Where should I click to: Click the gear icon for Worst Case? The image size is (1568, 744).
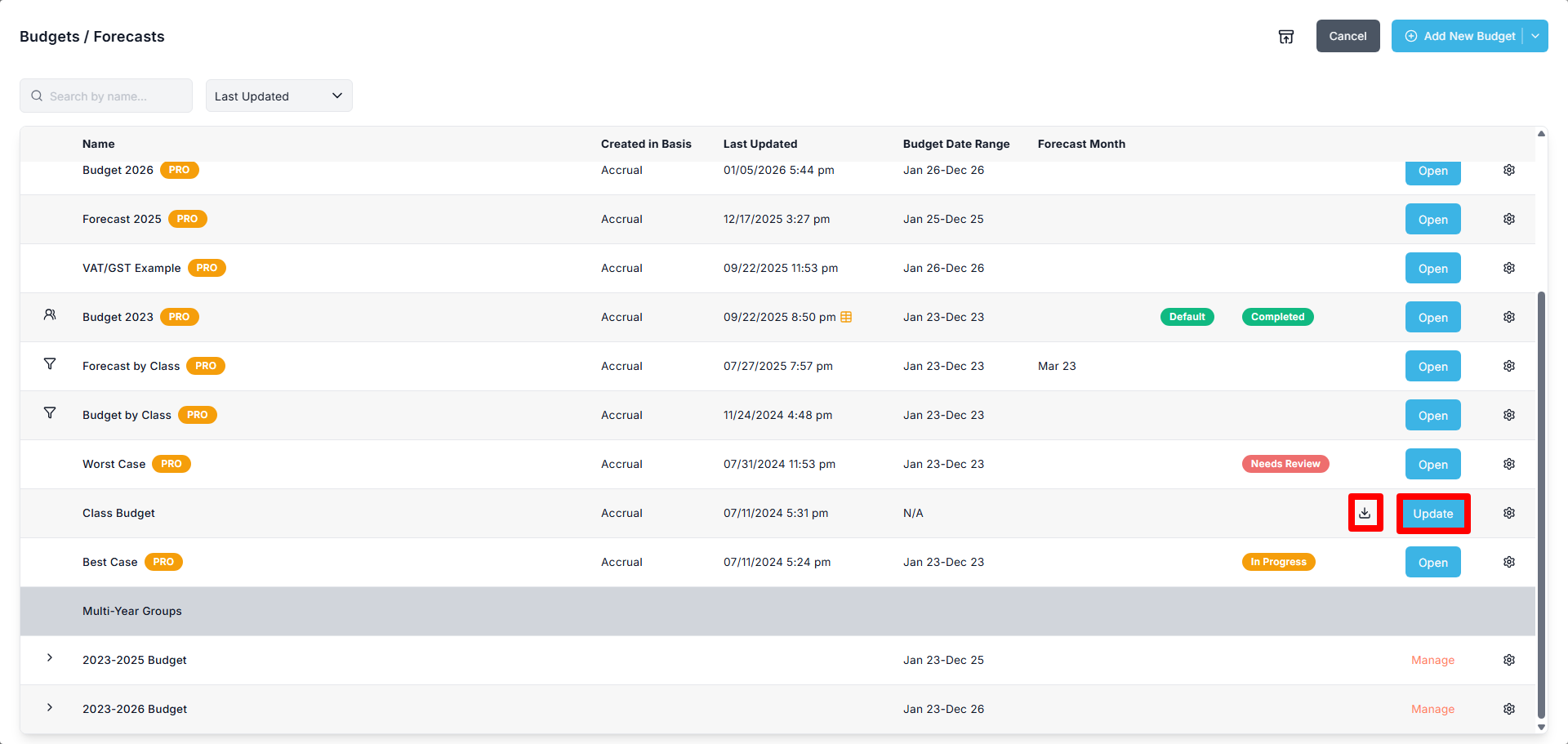click(1509, 464)
